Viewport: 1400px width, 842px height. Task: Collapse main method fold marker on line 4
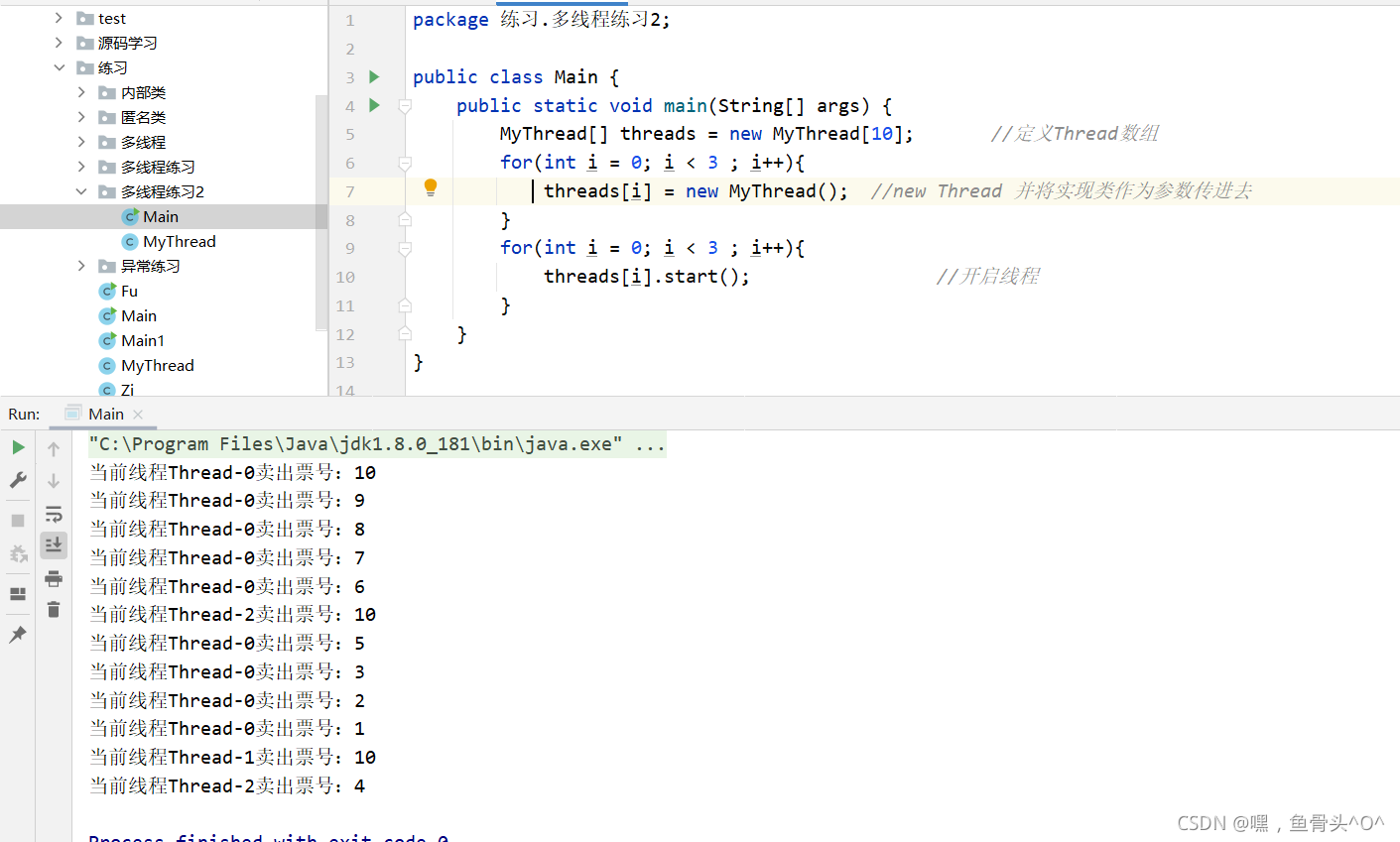point(405,105)
